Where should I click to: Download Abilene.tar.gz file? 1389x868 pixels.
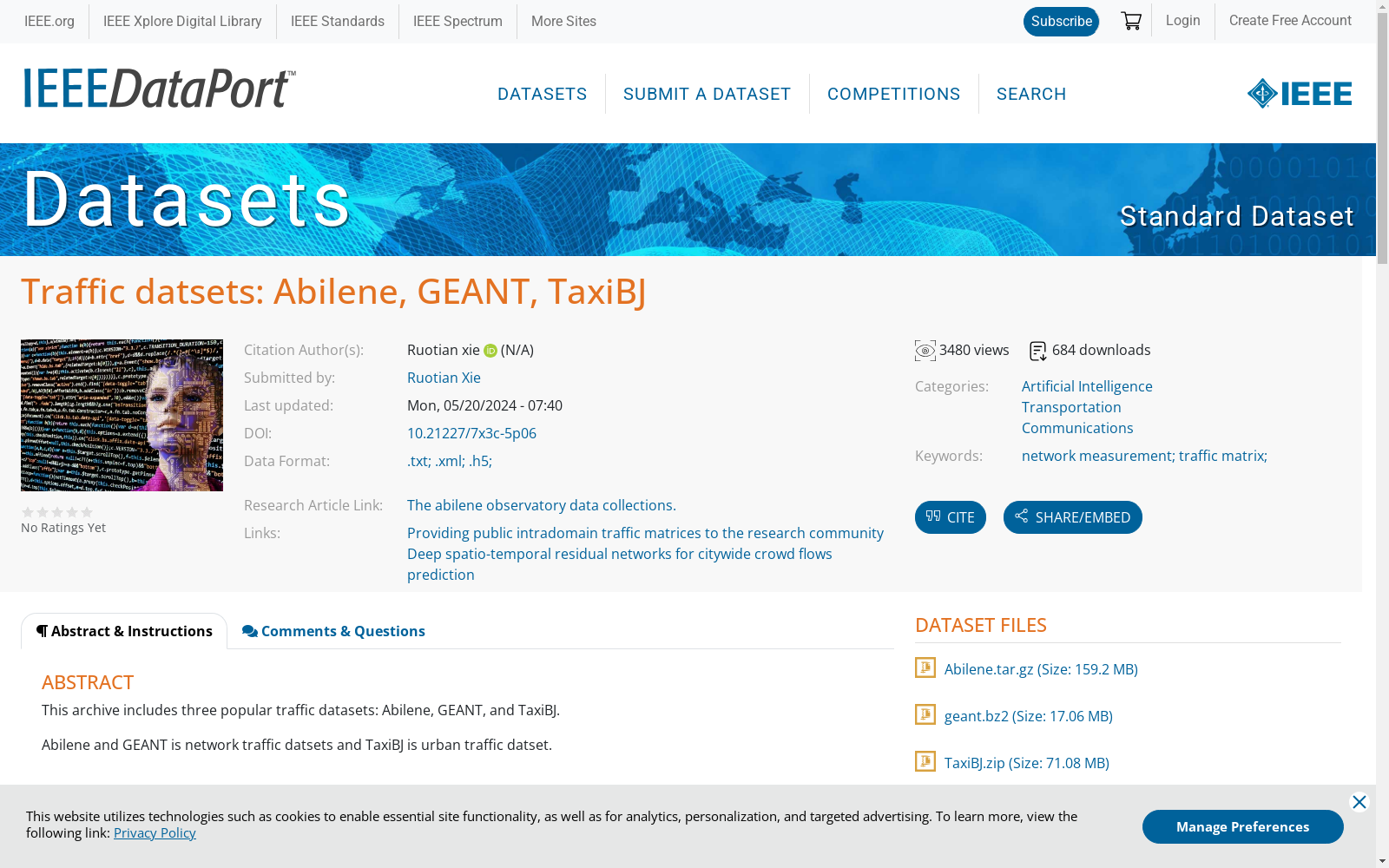pyautogui.click(x=1041, y=669)
